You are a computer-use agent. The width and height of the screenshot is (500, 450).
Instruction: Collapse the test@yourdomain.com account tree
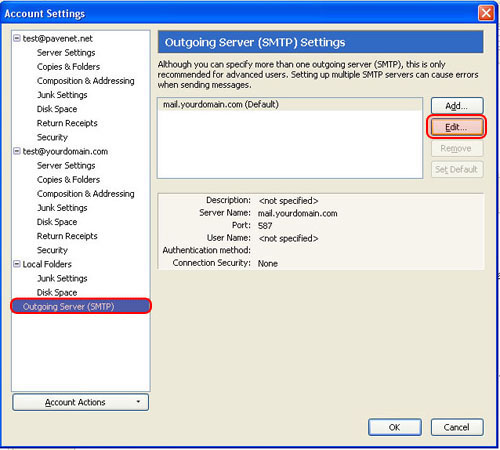[x=17, y=151]
